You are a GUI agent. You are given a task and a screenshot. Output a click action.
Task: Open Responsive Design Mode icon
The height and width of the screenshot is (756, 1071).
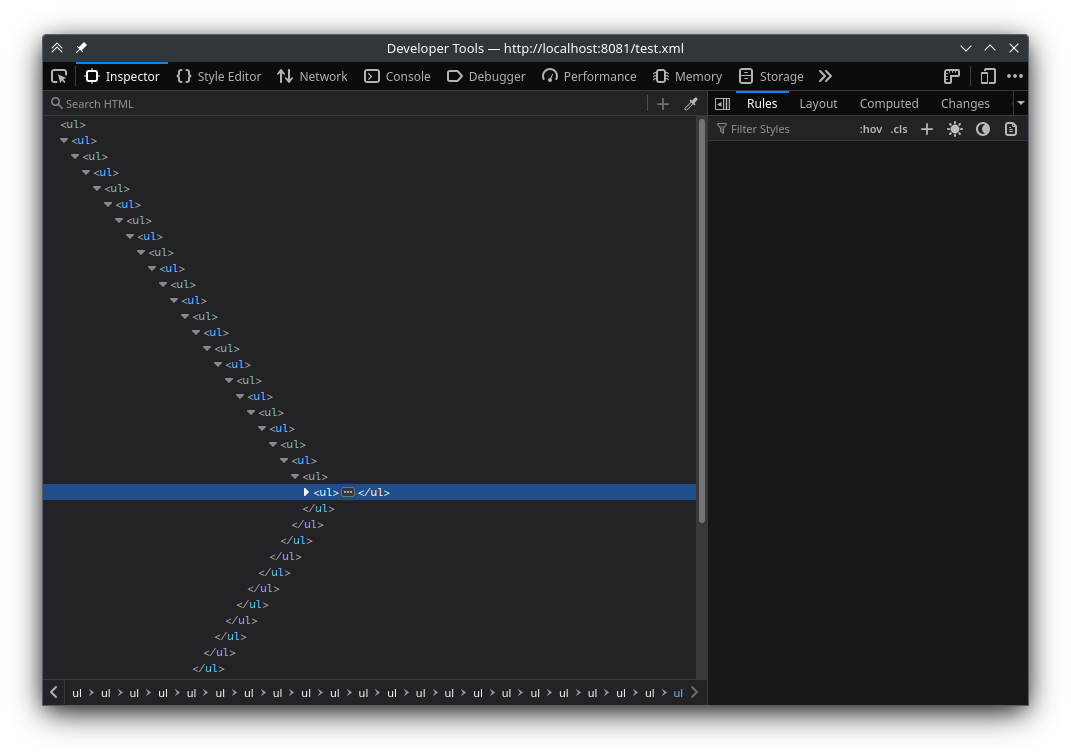987,76
